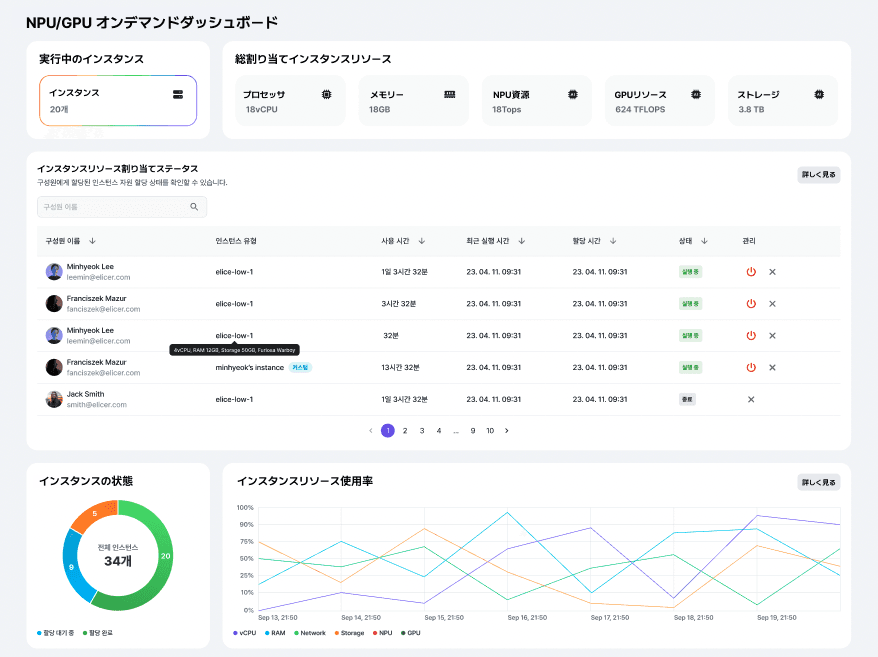Click the power icon in the 3시간 32분 row
878x657 pixels.
(x=751, y=304)
